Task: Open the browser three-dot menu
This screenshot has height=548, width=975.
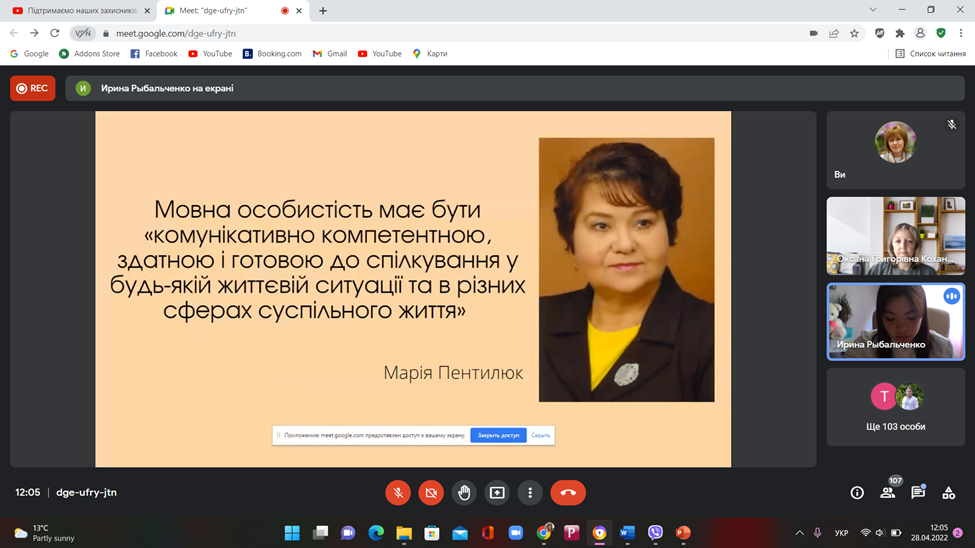Action: pyautogui.click(x=961, y=34)
